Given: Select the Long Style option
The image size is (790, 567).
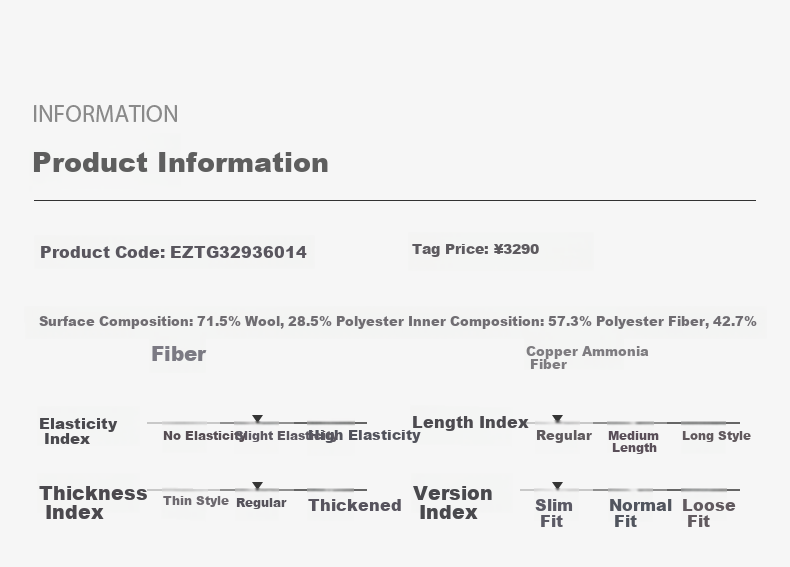Looking at the screenshot, I should (x=716, y=436).
